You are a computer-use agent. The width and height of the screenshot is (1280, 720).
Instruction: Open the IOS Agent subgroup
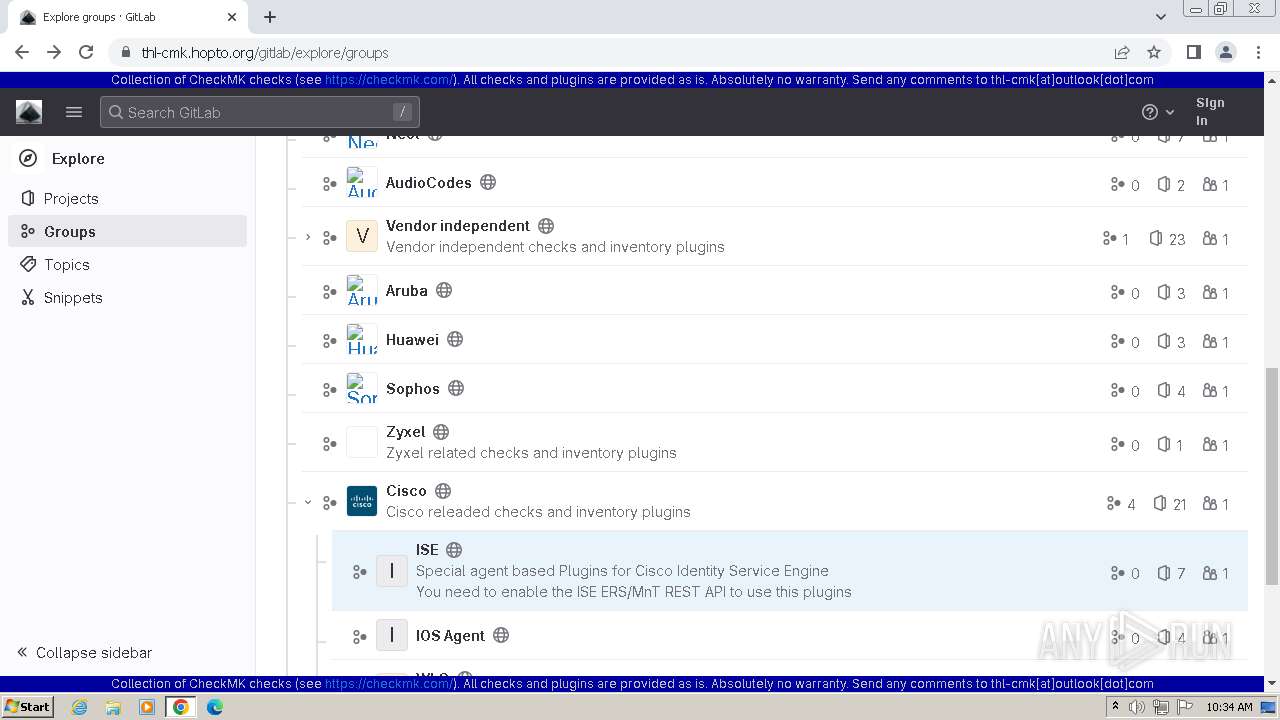[450, 635]
